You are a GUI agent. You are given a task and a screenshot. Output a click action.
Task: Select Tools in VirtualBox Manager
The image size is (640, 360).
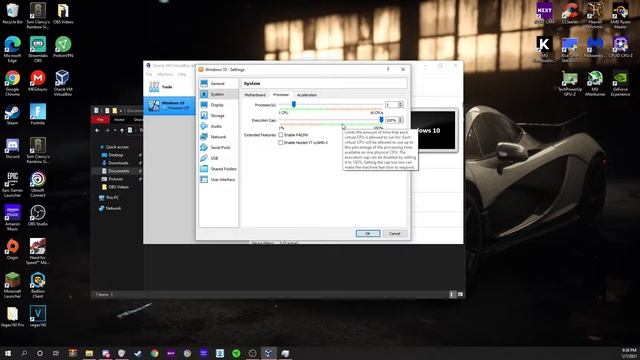(169, 87)
